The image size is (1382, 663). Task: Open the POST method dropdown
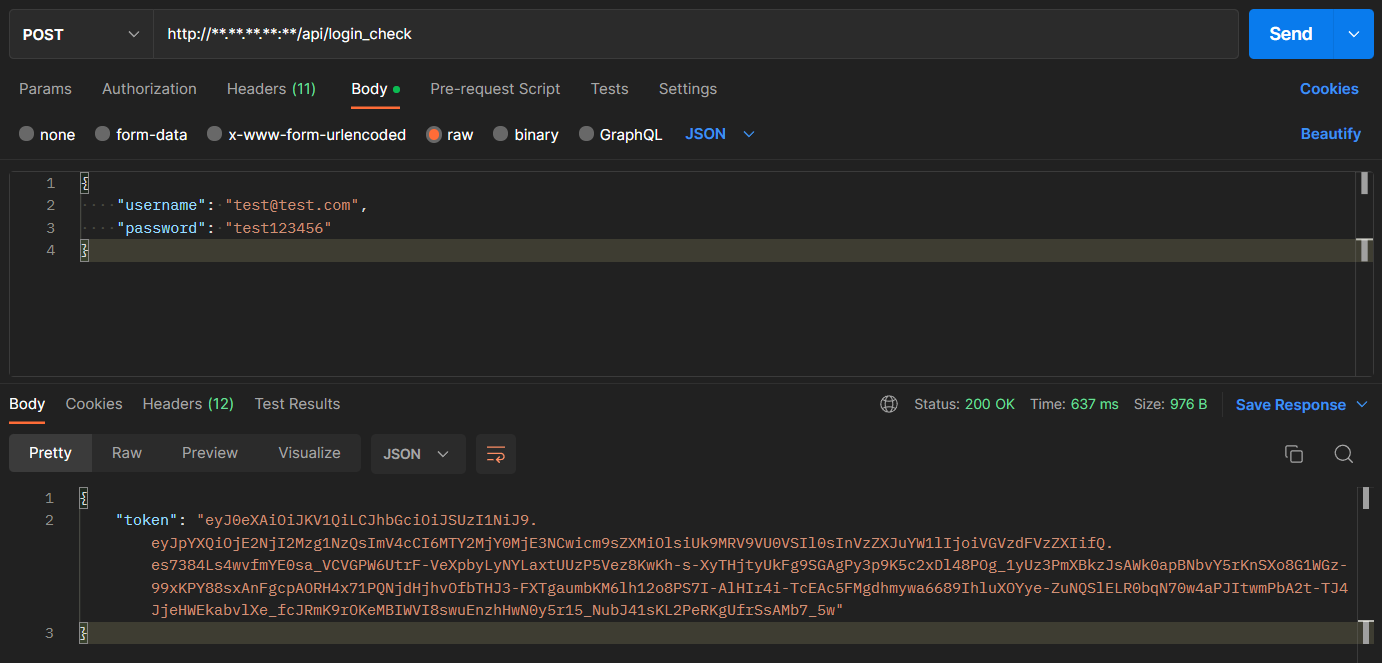coord(81,34)
